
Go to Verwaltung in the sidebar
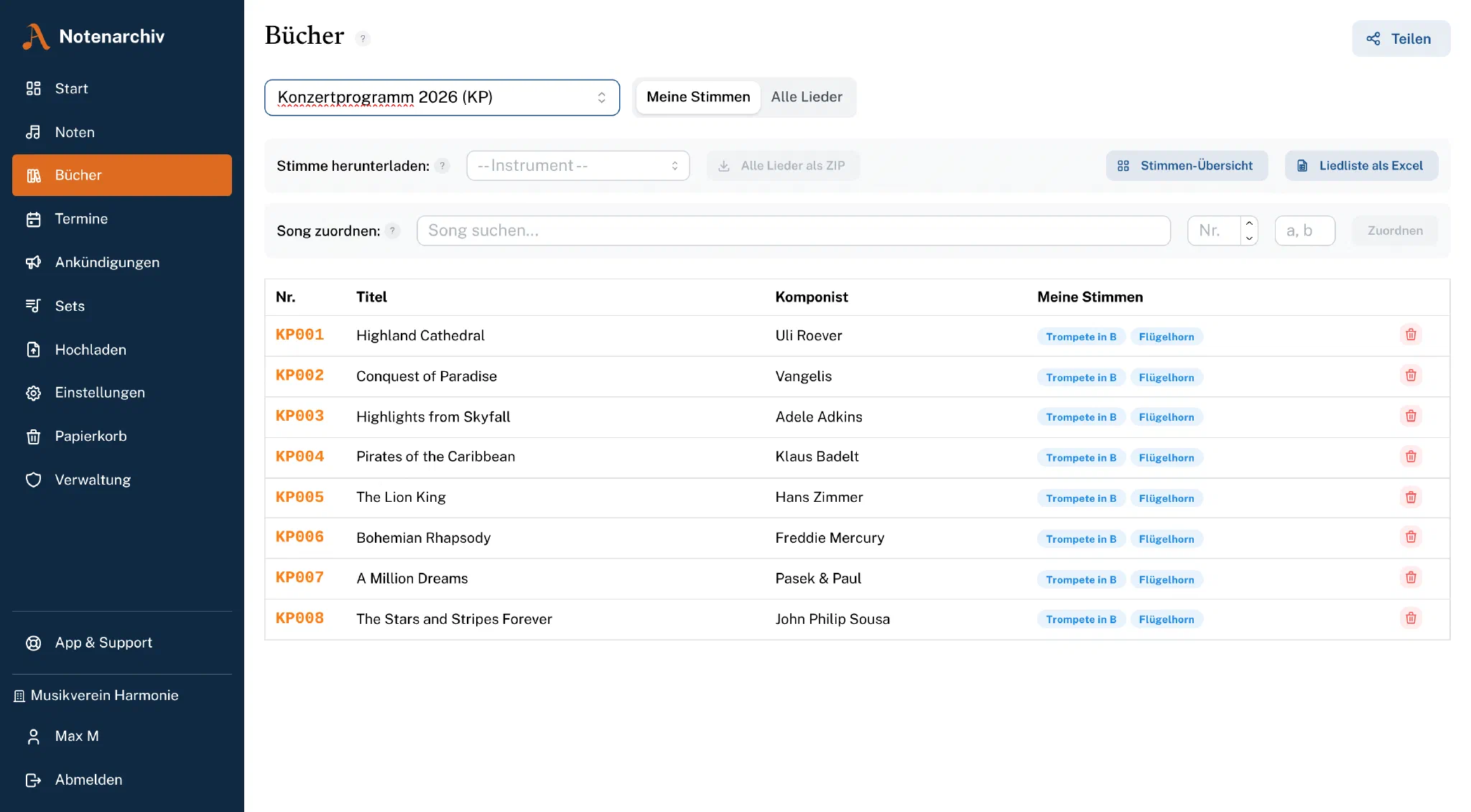coord(122,480)
